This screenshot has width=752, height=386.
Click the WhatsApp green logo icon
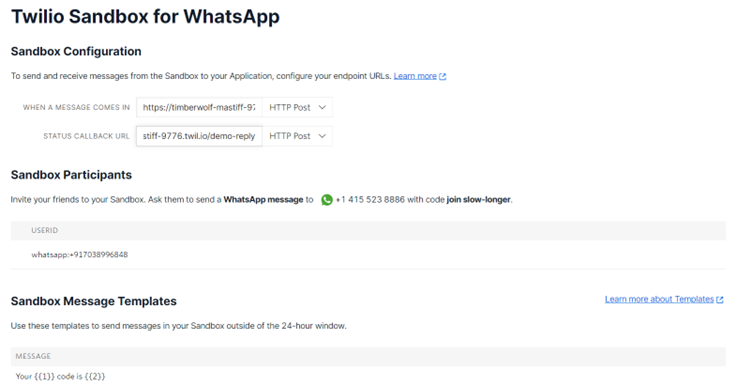coord(327,200)
